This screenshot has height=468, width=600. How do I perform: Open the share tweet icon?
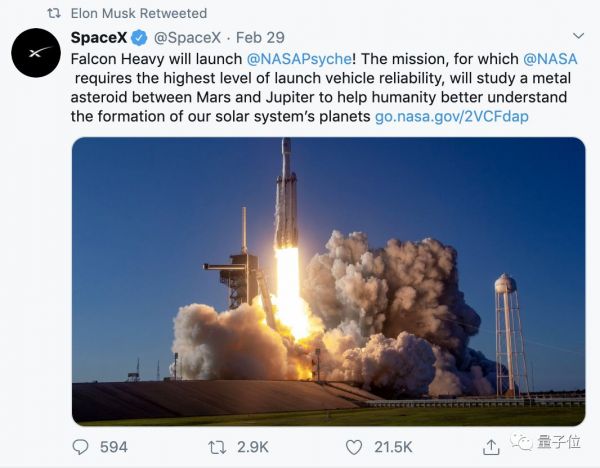pyautogui.click(x=493, y=447)
